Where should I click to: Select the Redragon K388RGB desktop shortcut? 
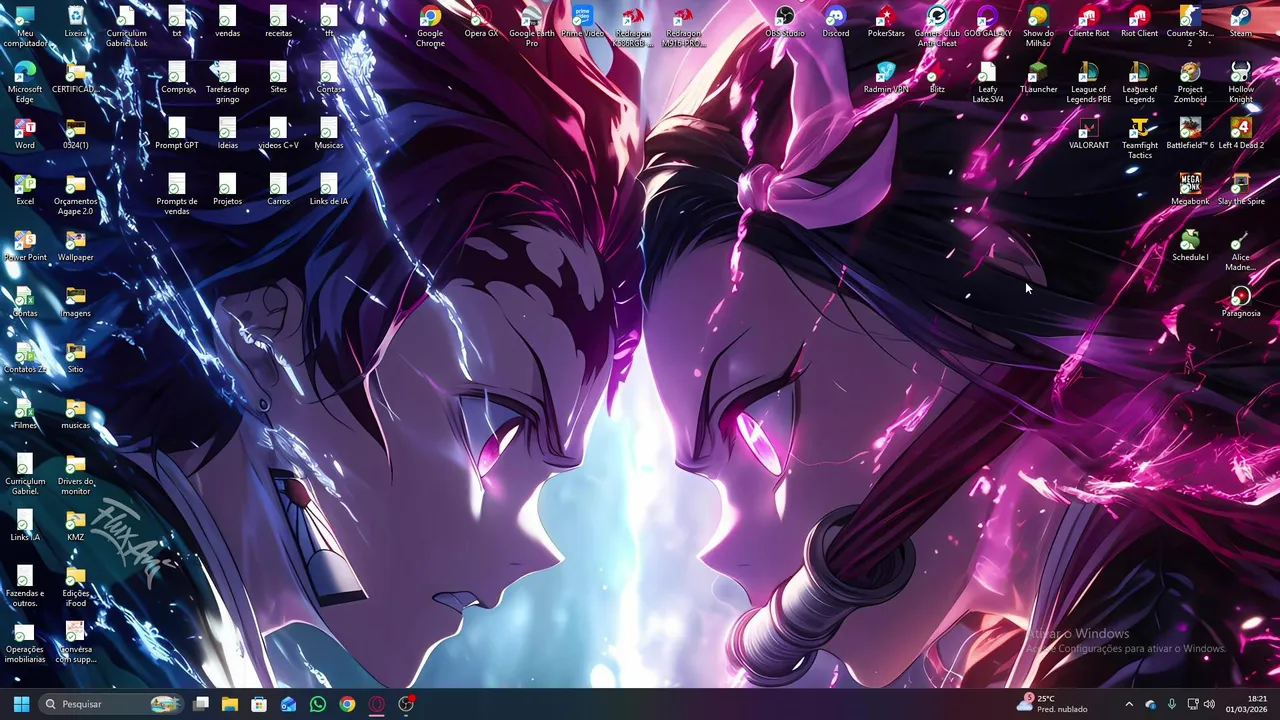pyautogui.click(x=633, y=27)
